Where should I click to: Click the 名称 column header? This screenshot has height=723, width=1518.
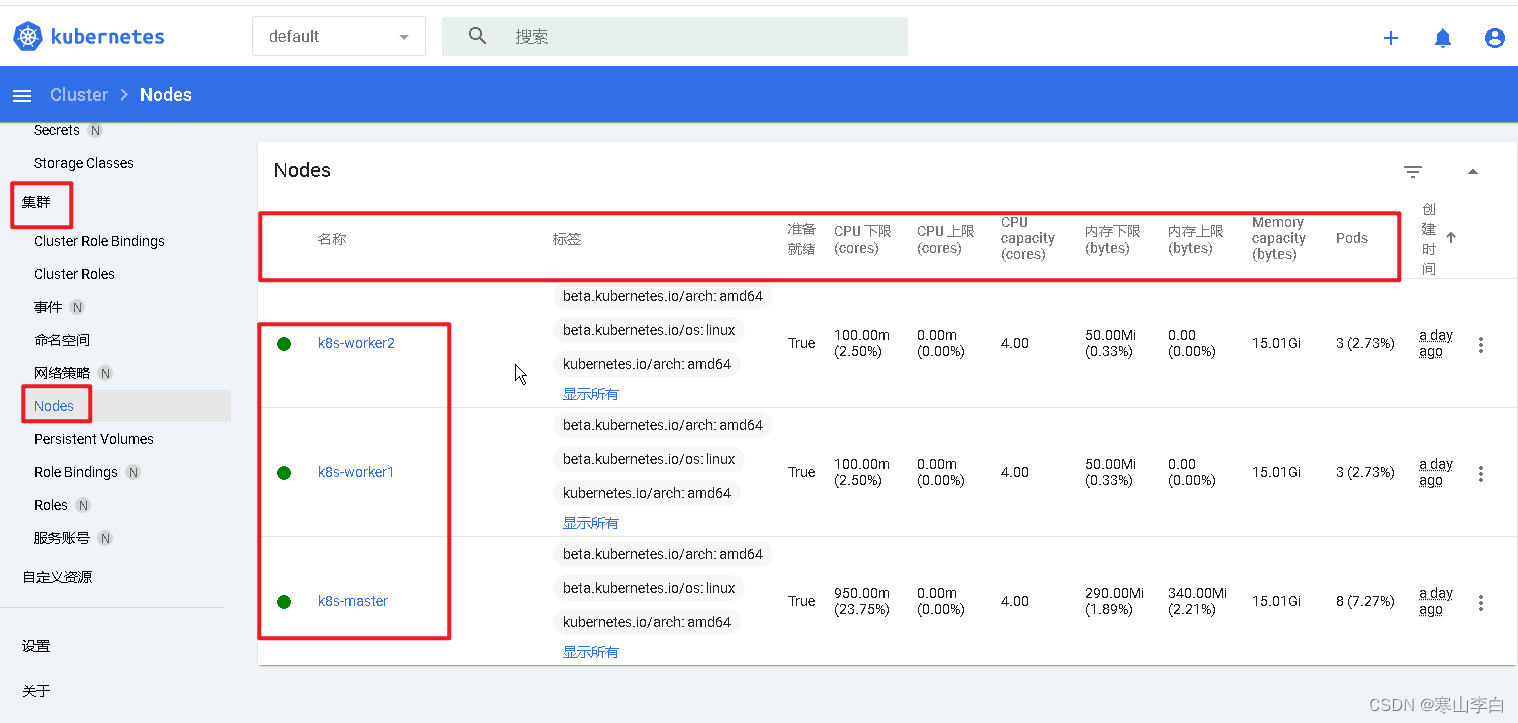click(332, 239)
